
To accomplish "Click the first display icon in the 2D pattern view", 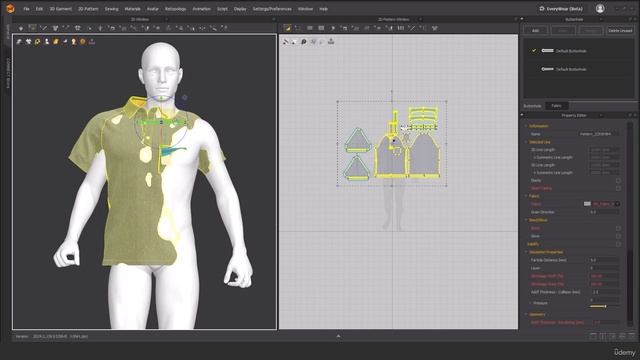I will pyautogui.click(x=286, y=42).
